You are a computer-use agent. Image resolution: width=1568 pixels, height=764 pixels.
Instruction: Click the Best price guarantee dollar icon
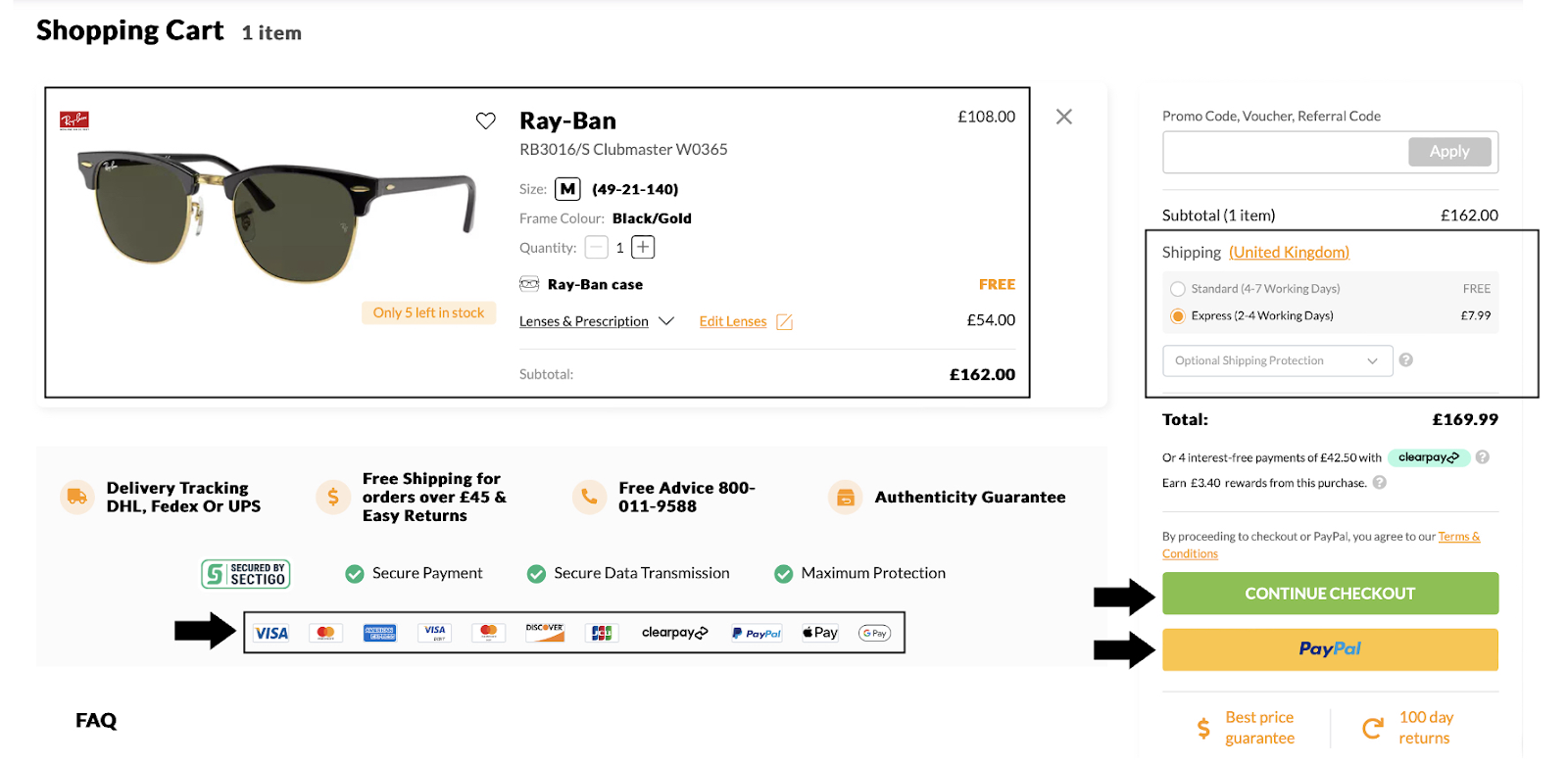tap(1203, 728)
